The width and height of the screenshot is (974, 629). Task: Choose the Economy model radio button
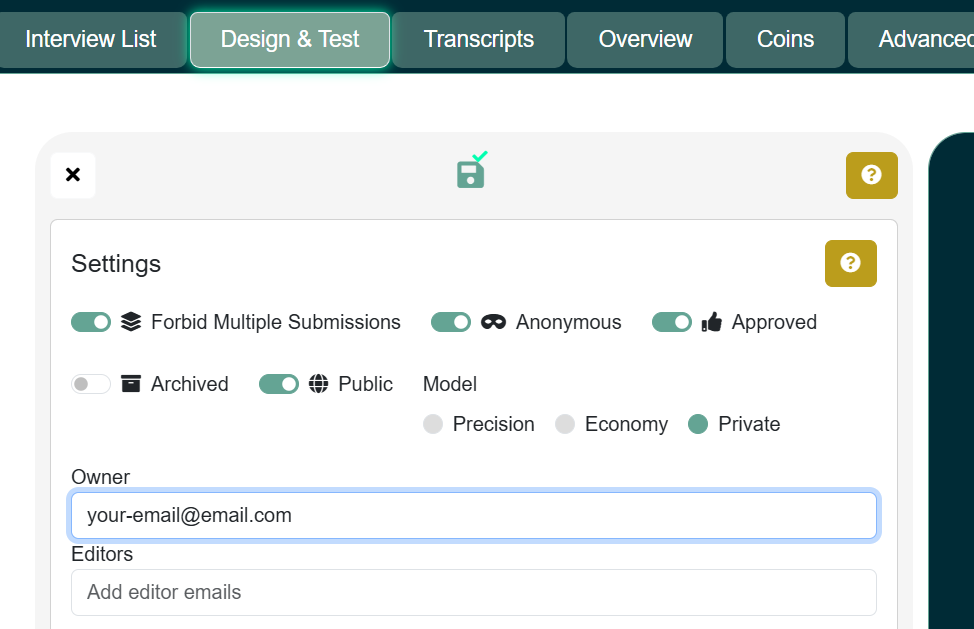(565, 424)
